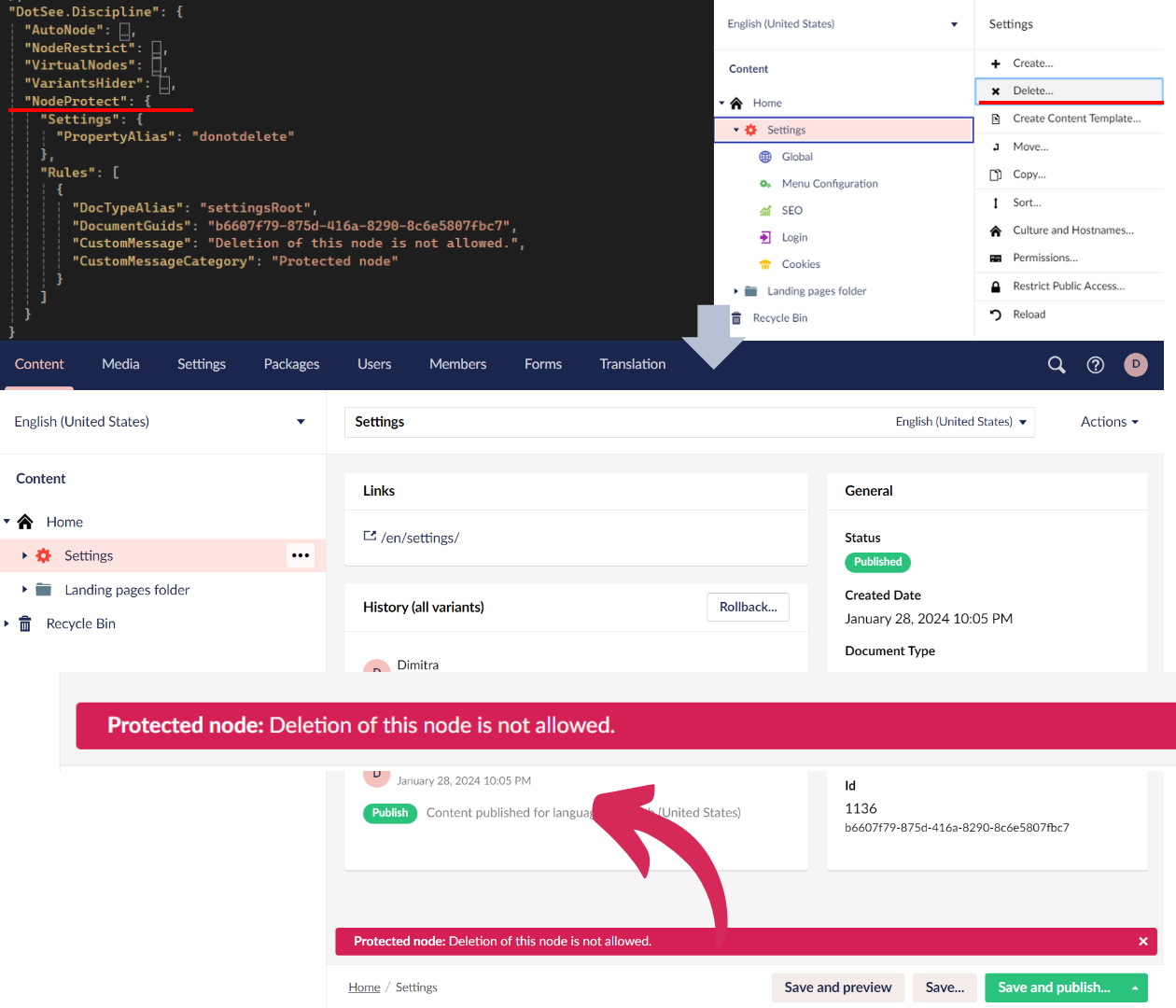Switch to the Media section

(120, 364)
